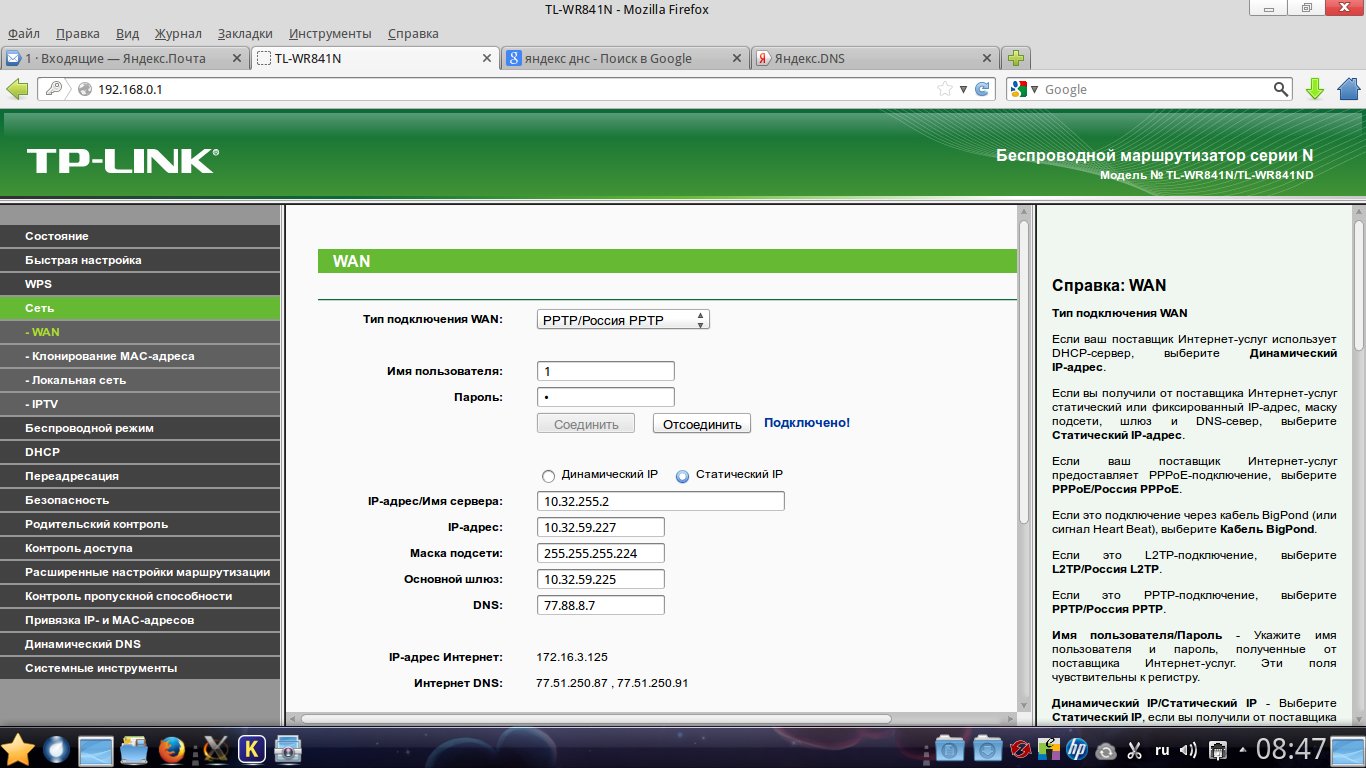Click the Отсоединить button

[x=702, y=424]
